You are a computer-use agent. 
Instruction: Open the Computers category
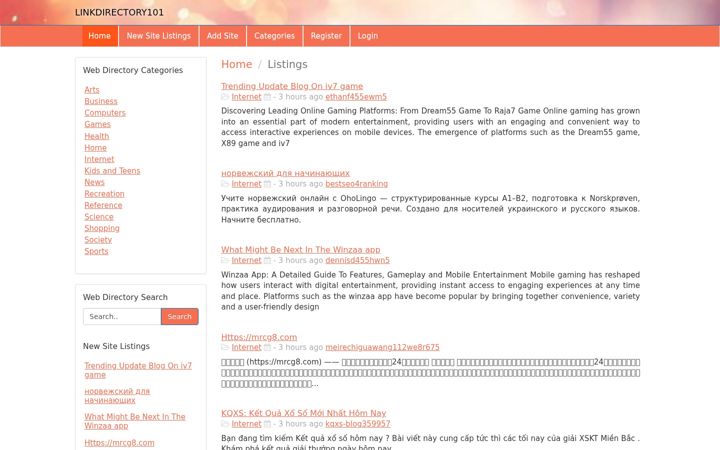click(105, 112)
